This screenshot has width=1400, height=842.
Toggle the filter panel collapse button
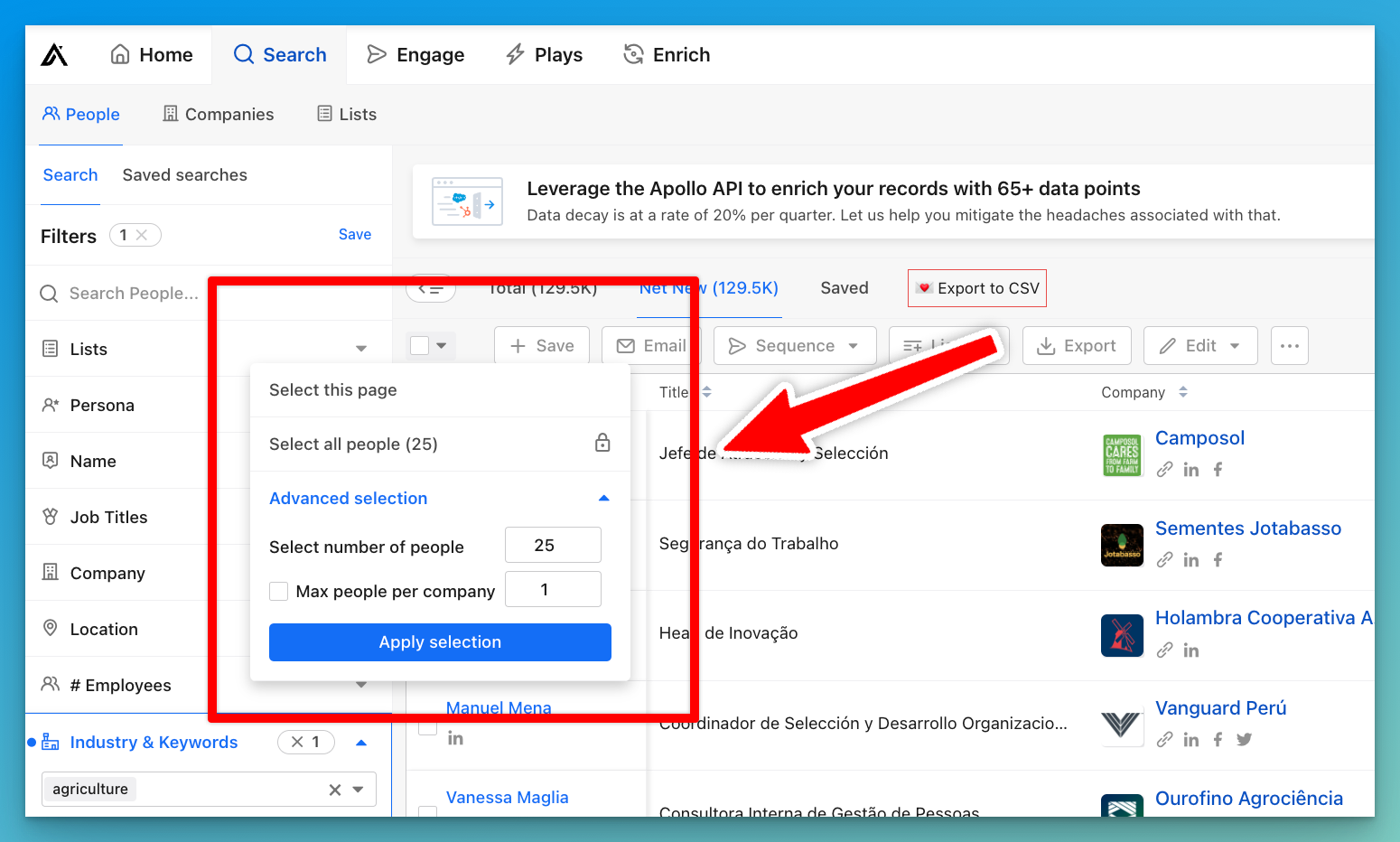coord(431,289)
